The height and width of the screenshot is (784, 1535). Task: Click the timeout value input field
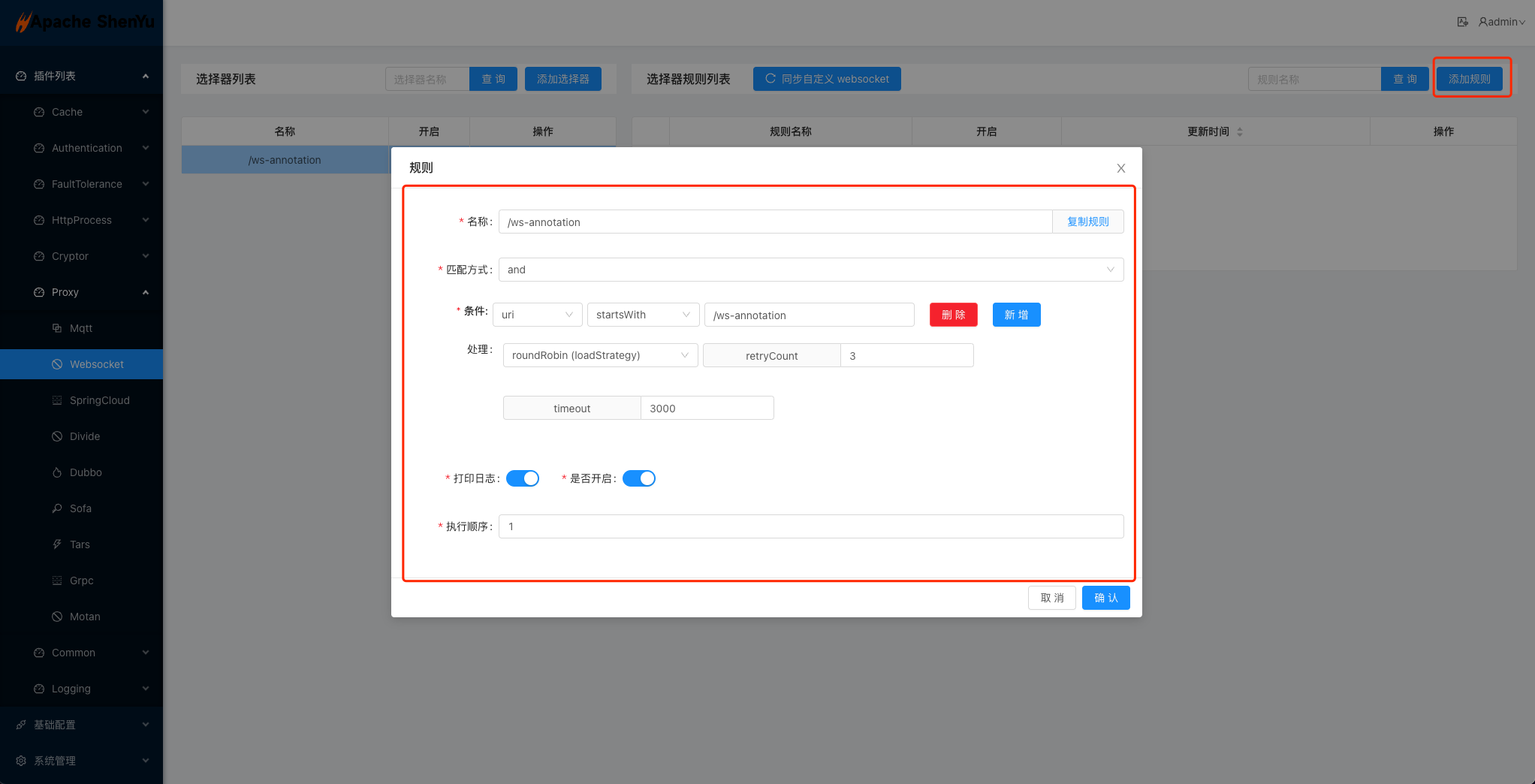click(x=707, y=409)
